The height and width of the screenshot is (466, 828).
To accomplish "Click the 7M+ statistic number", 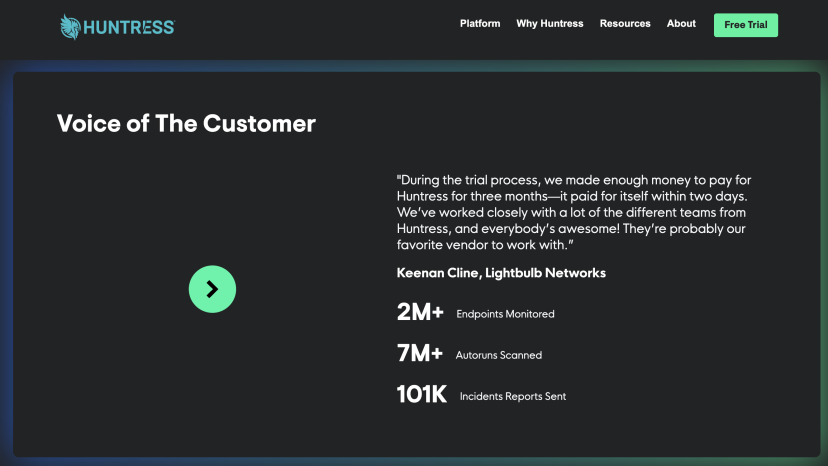I will click(x=420, y=353).
